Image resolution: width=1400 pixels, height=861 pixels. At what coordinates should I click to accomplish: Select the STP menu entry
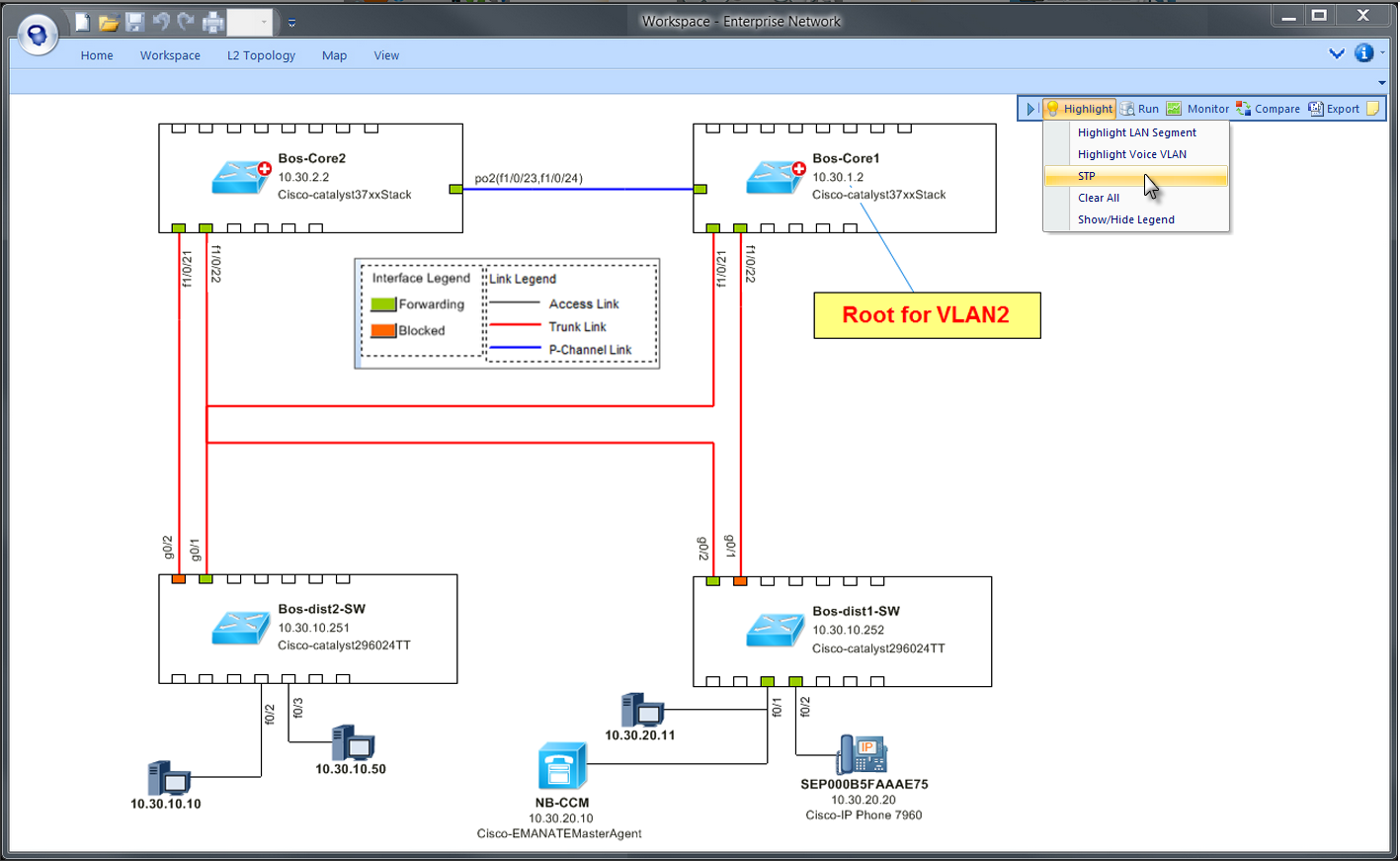1136,176
